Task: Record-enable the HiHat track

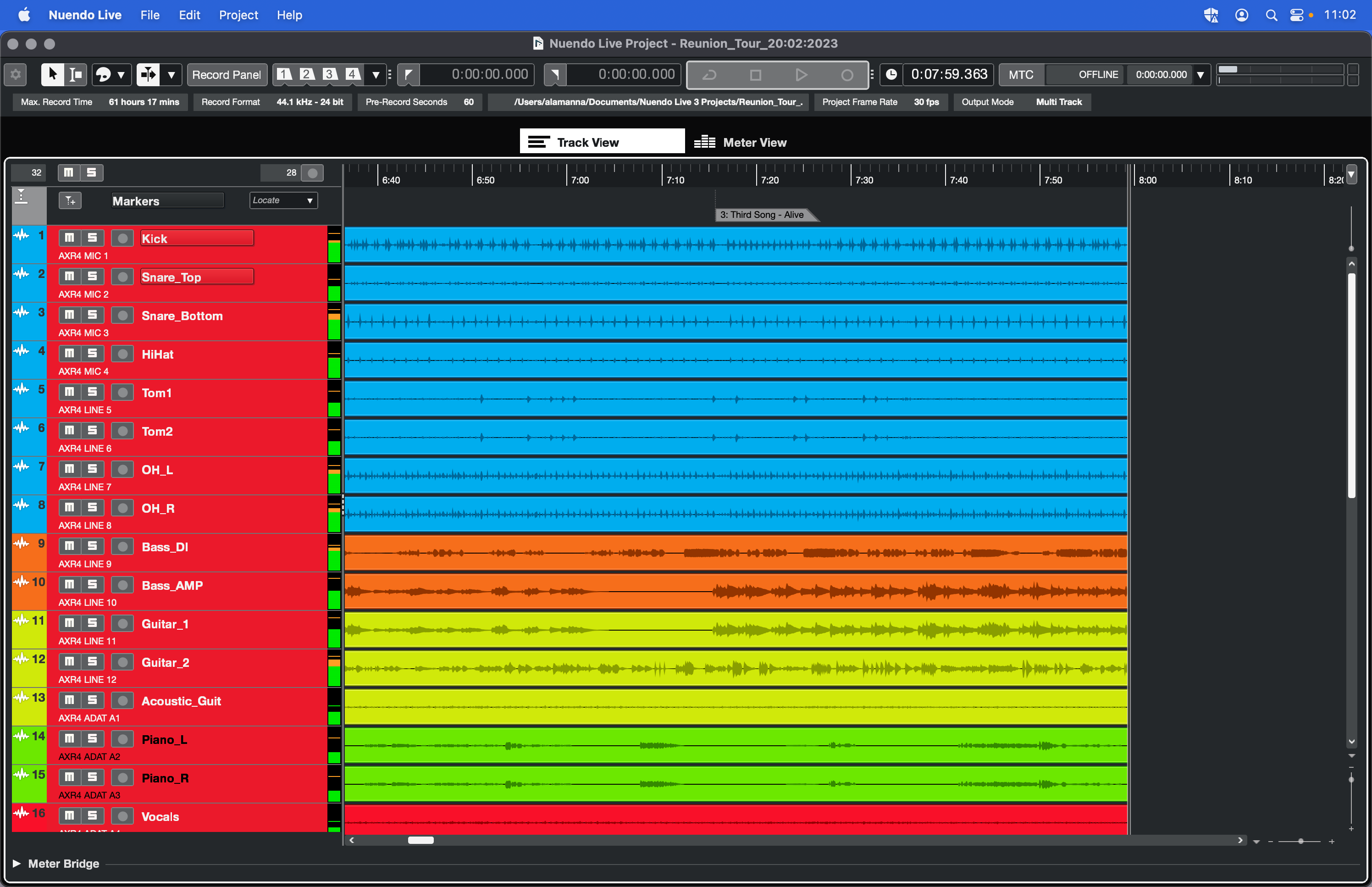Action: (x=122, y=354)
